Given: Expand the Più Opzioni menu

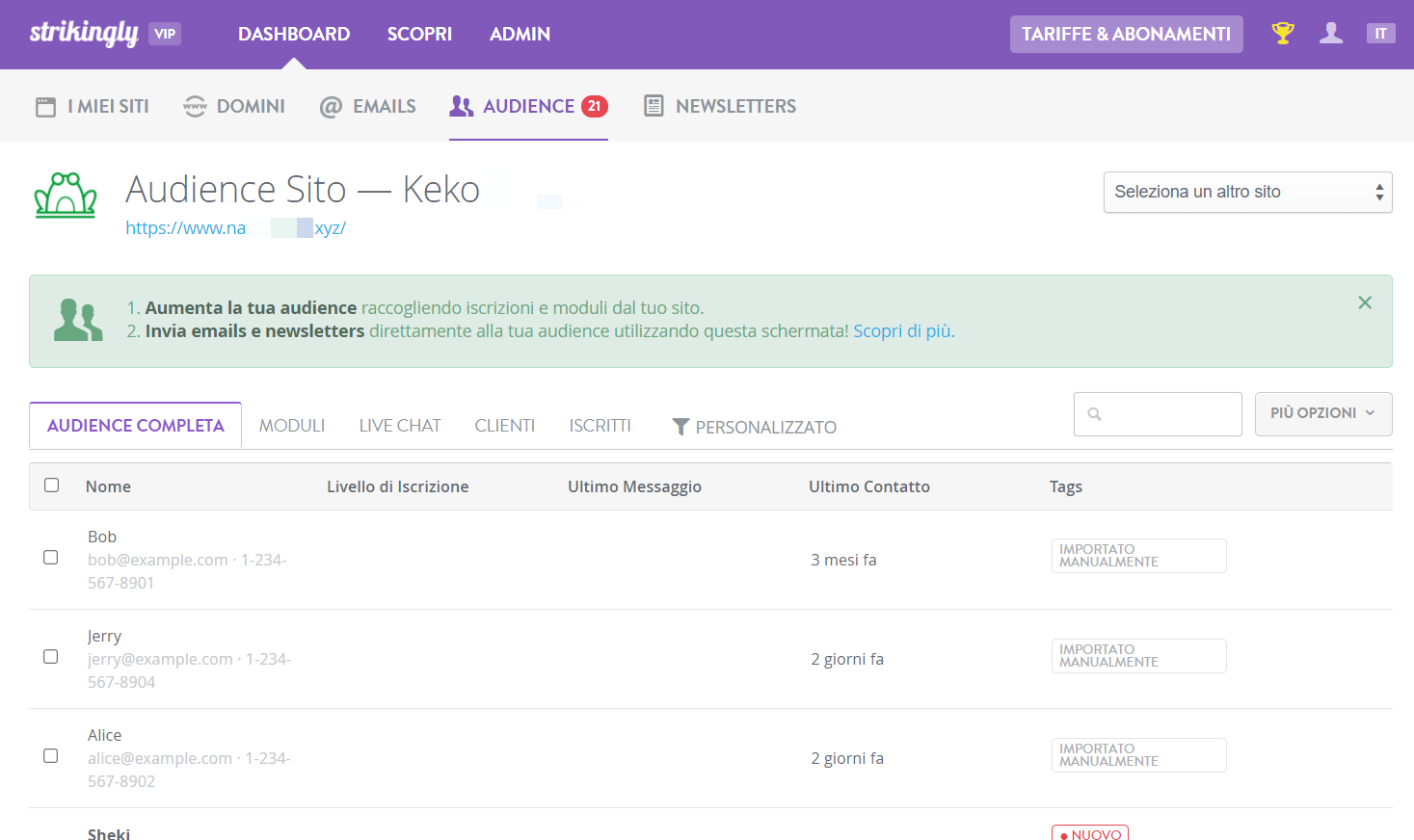Looking at the screenshot, I should point(1323,413).
